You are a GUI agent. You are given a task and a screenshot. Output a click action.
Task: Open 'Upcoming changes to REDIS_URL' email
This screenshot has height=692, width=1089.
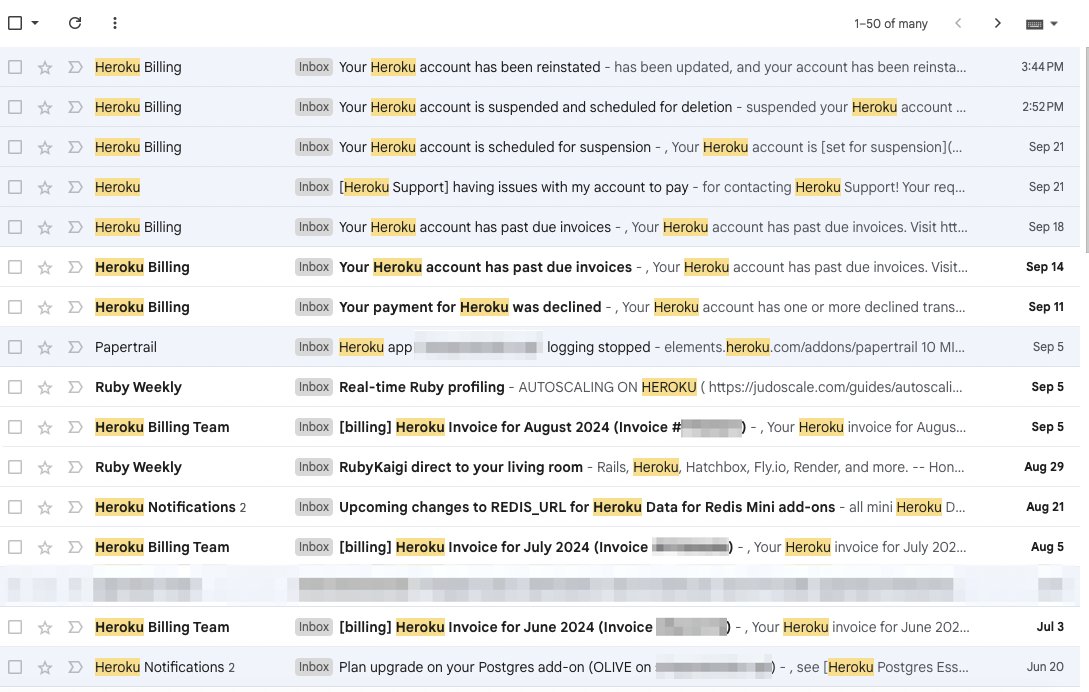[x=587, y=507]
